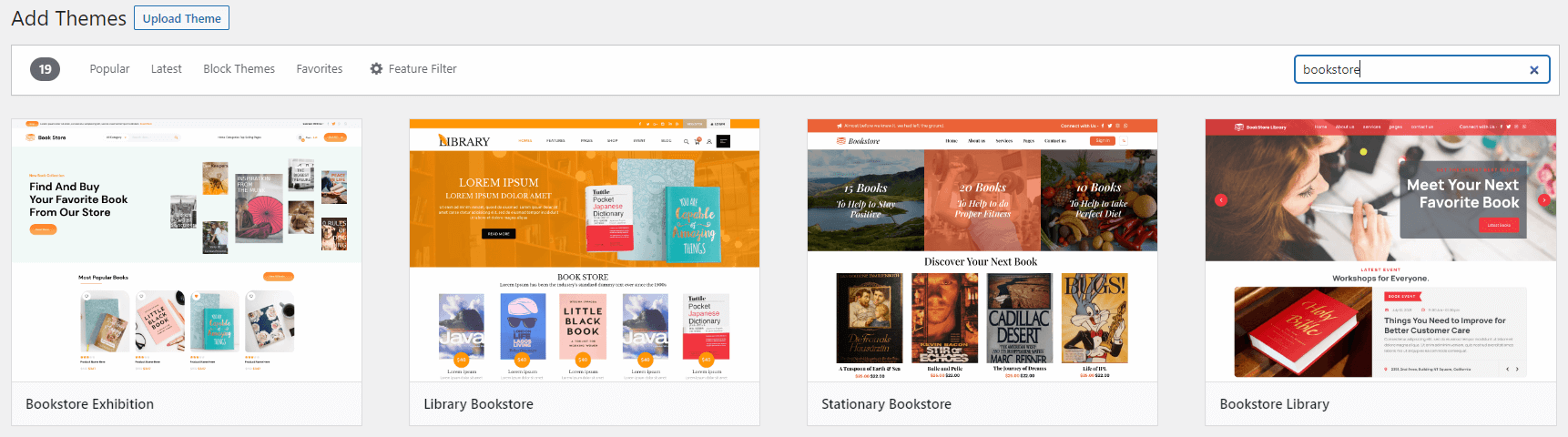Select the Bookstore Library theme name
Screen dimensions: 1568x437
click(x=1274, y=404)
